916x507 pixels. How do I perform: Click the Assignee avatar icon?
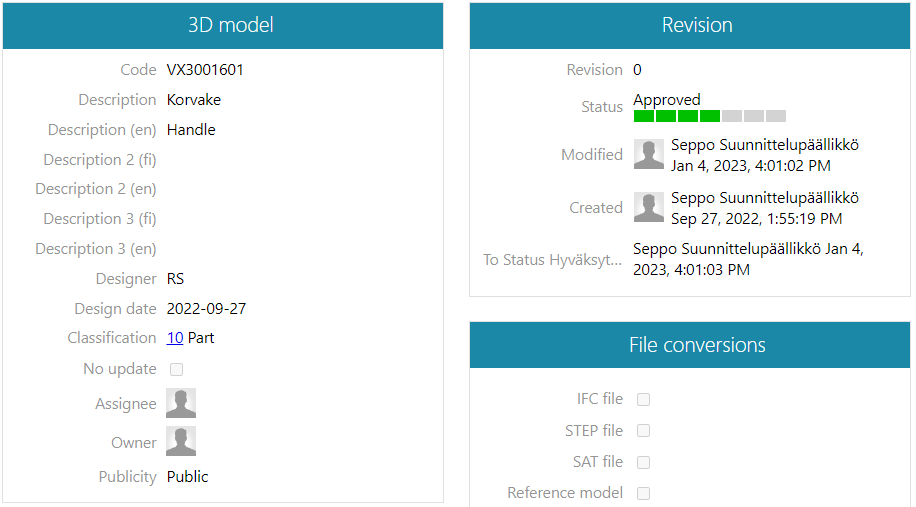point(181,403)
